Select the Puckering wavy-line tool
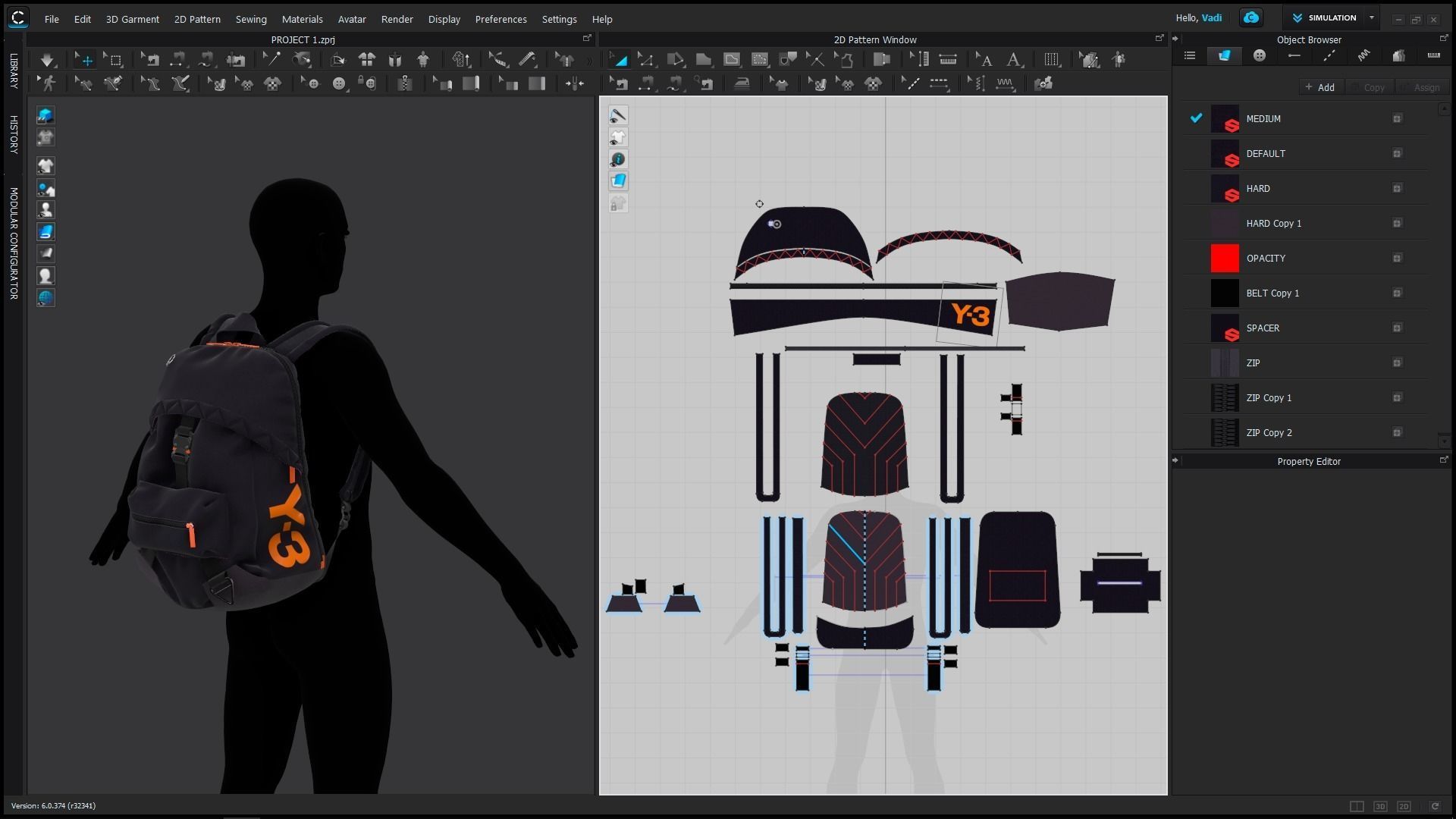The image size is (1456, 819). [x=1005, y=83]
